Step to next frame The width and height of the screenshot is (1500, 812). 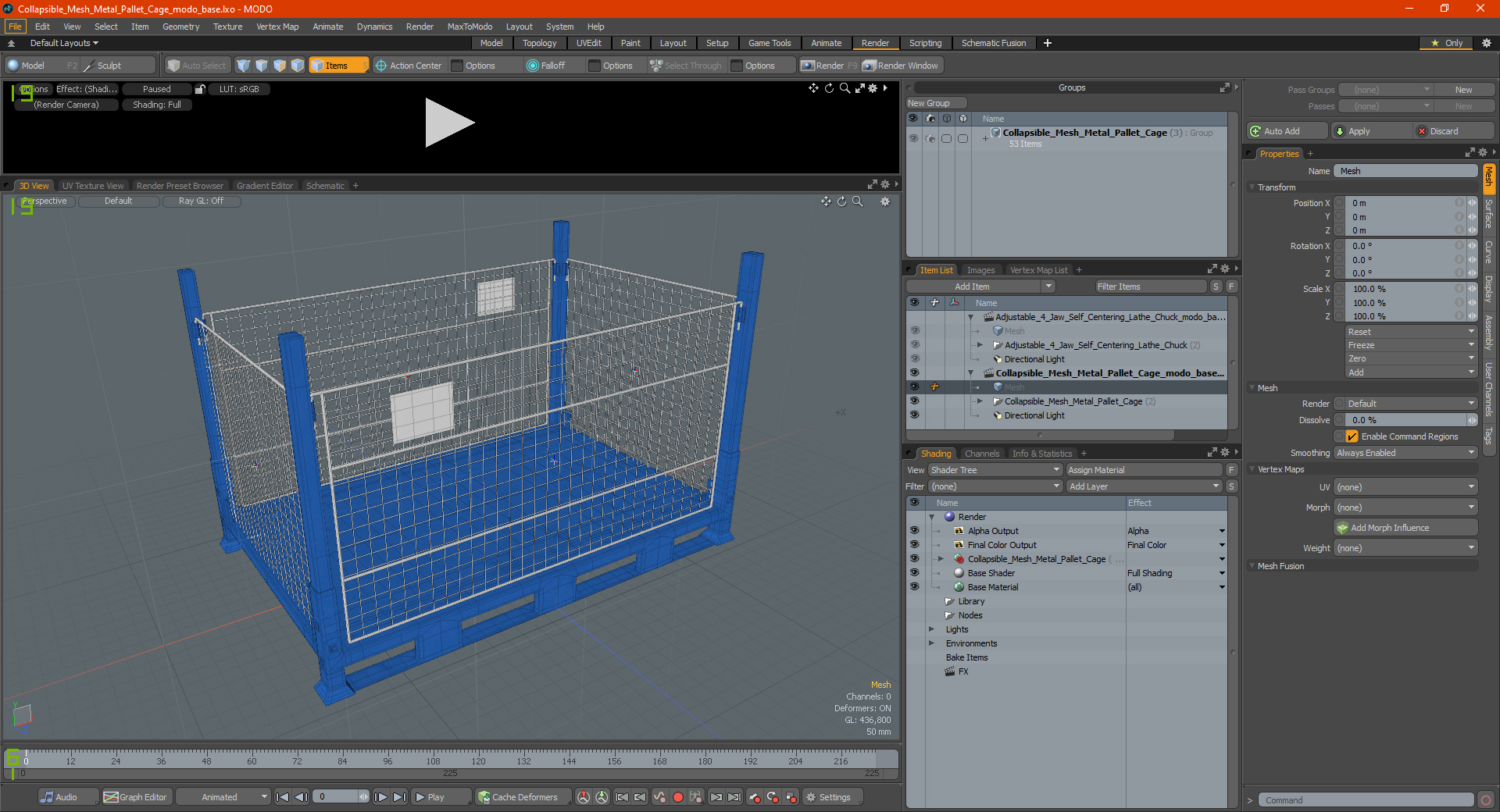[380, 797]
